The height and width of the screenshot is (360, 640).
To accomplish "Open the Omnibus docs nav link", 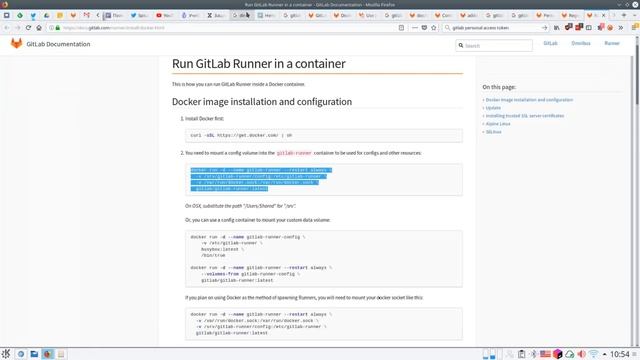I will pyautogui.click(x=581, y=43).
